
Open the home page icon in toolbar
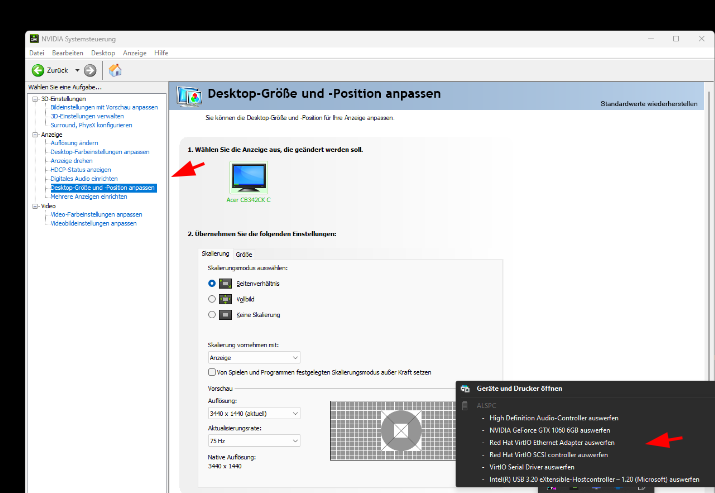pyautogui.click(x=115, y=70)
